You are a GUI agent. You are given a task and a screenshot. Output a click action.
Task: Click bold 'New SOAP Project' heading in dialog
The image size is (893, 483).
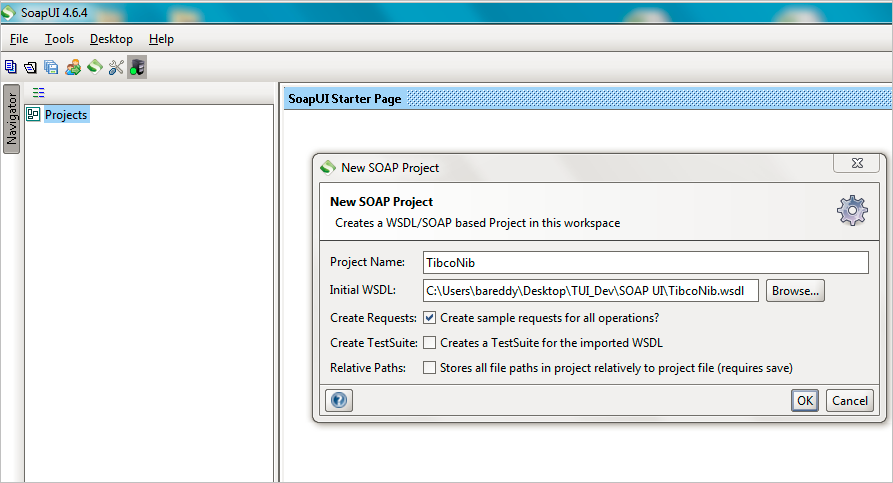pyautogui.click(x=382, y=202)
